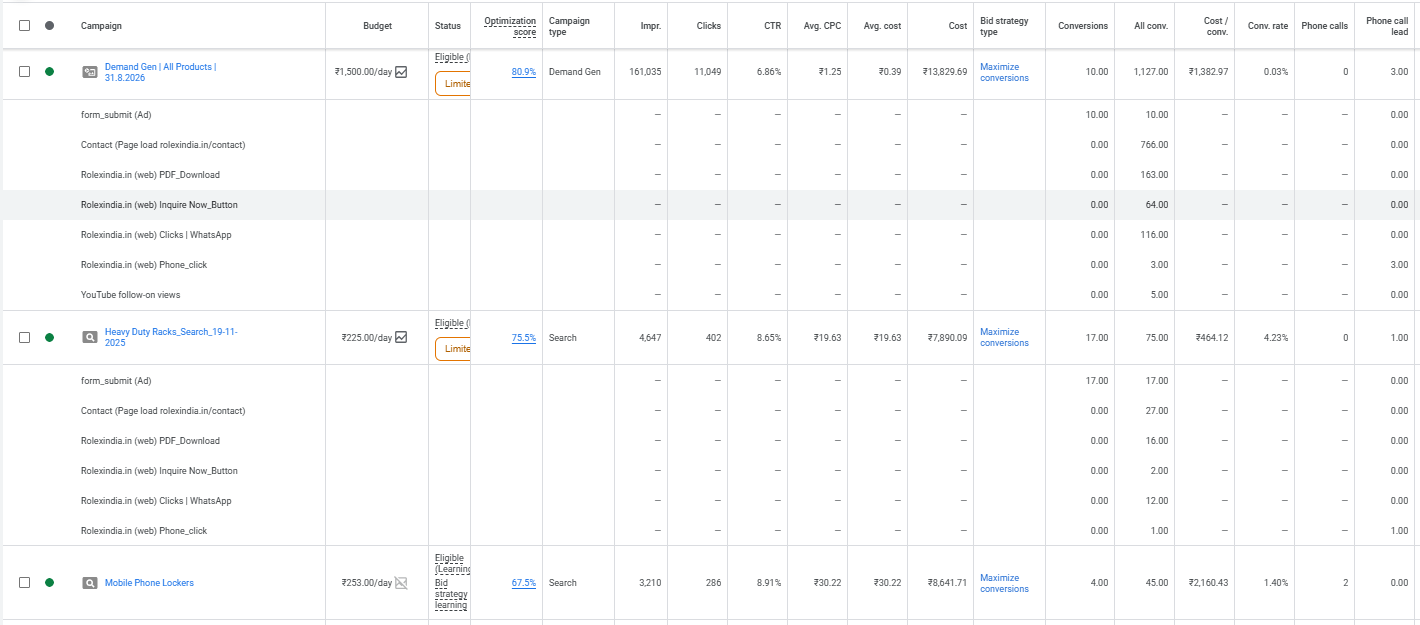This screenshot has width=1420, height=625.
Task: Click the ₹2,160.43 cost per conversion cell
Action: pos(1208,583)
